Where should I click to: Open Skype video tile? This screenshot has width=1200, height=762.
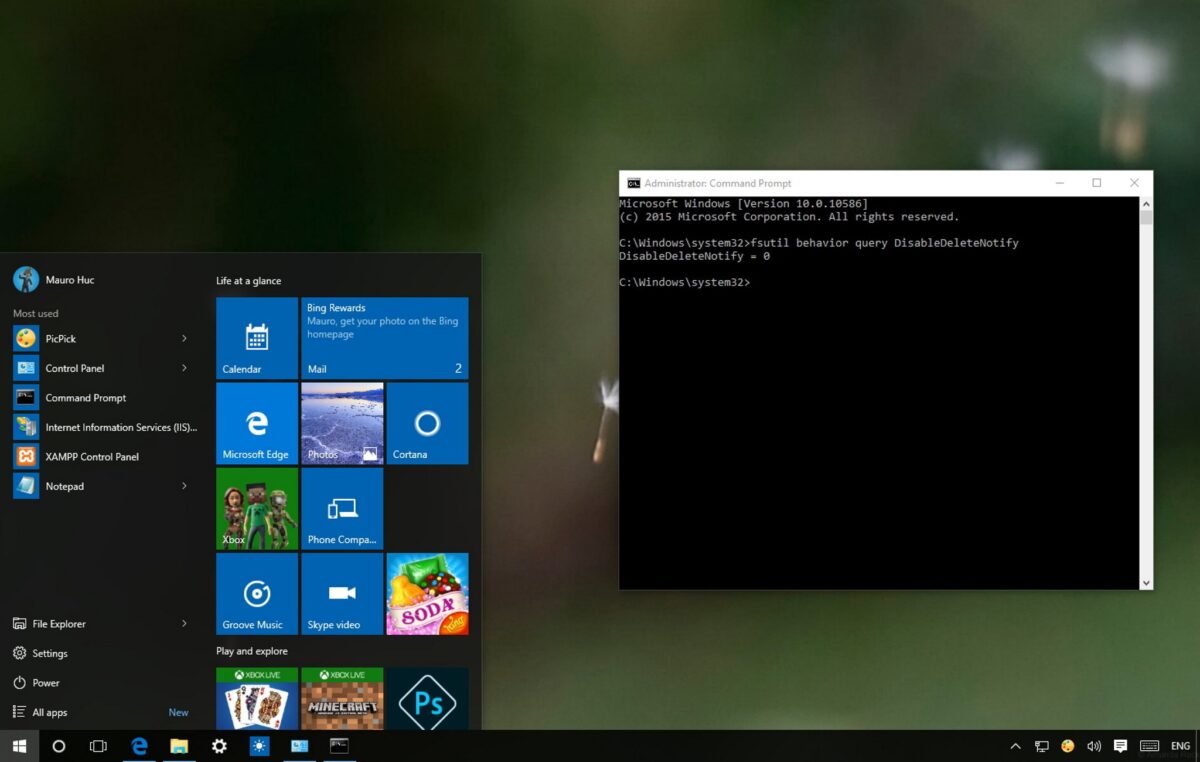(x=342, y=594)
